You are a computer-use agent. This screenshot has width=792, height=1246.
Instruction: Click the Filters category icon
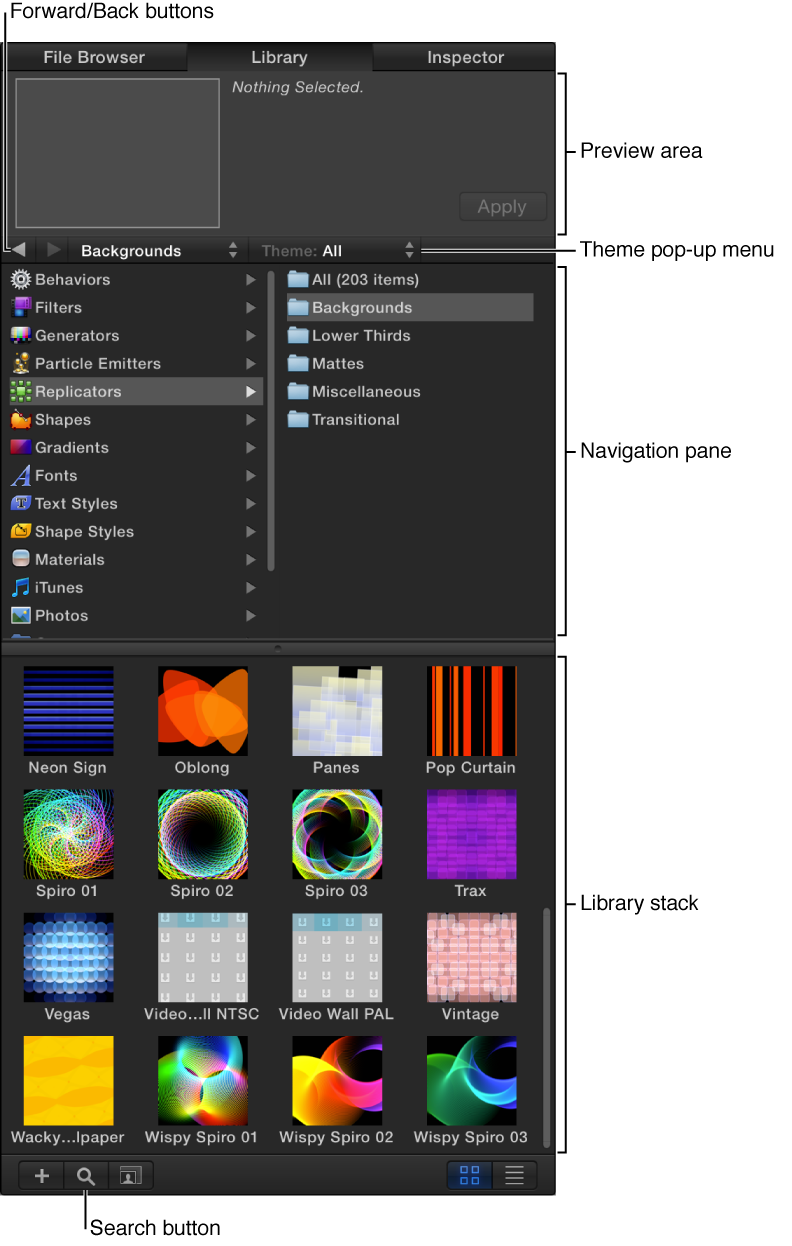pos(20,308)
